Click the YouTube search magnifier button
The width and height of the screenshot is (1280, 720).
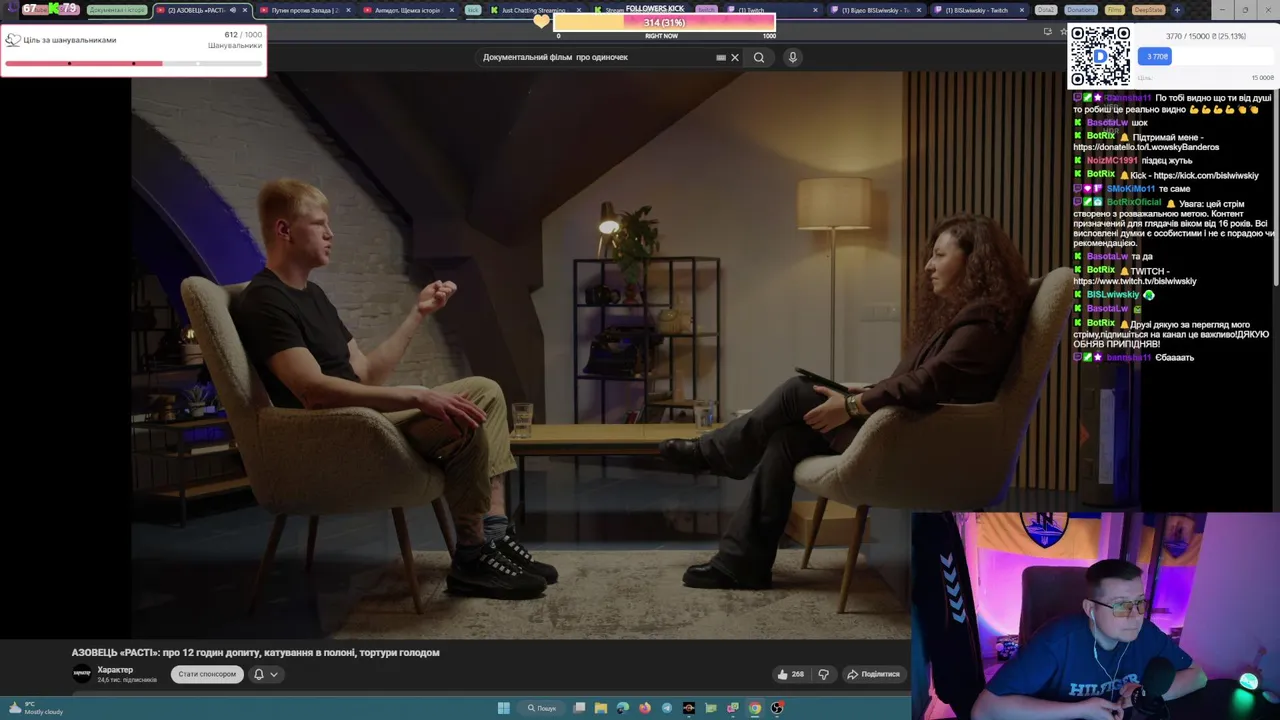(x=759, y=57)
